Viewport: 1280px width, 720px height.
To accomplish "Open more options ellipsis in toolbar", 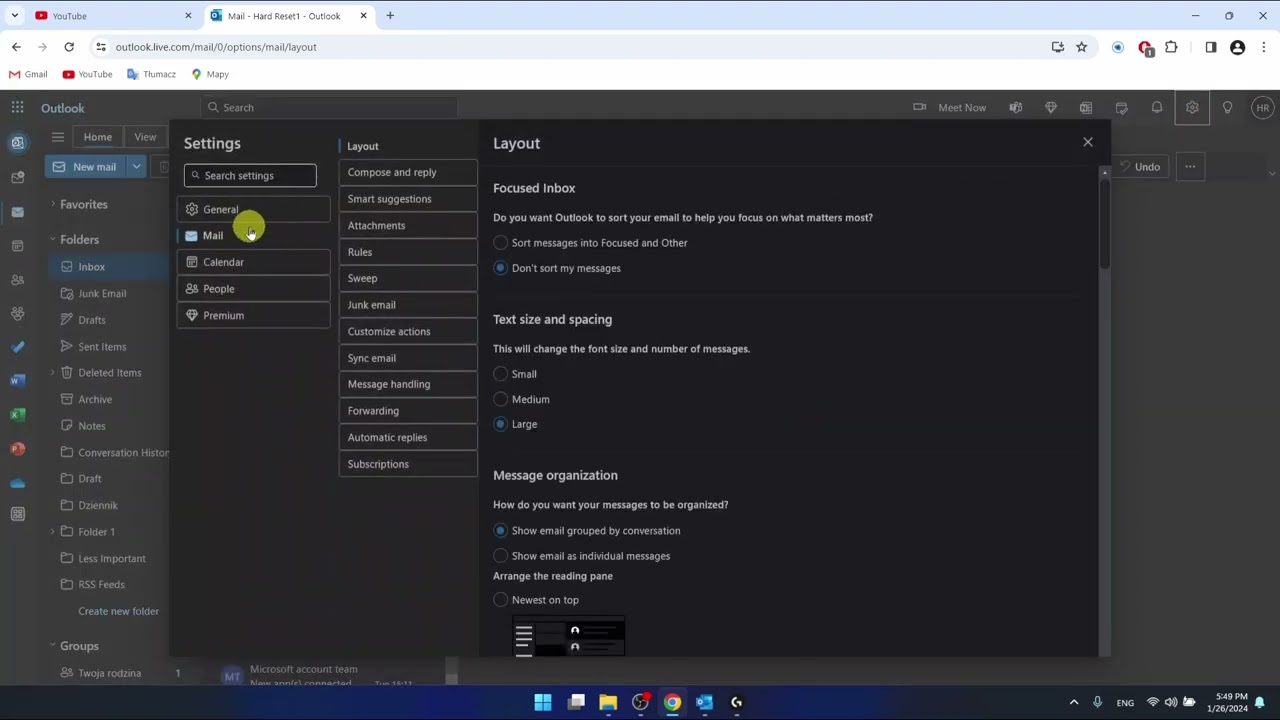I will tap(1190, 167).
